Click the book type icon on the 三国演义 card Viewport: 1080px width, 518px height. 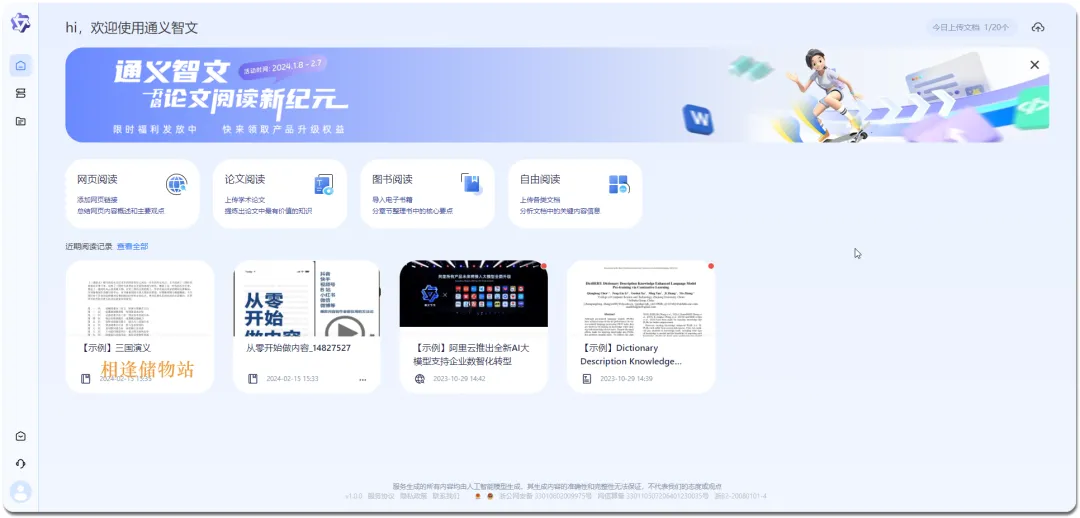[85, 379]
